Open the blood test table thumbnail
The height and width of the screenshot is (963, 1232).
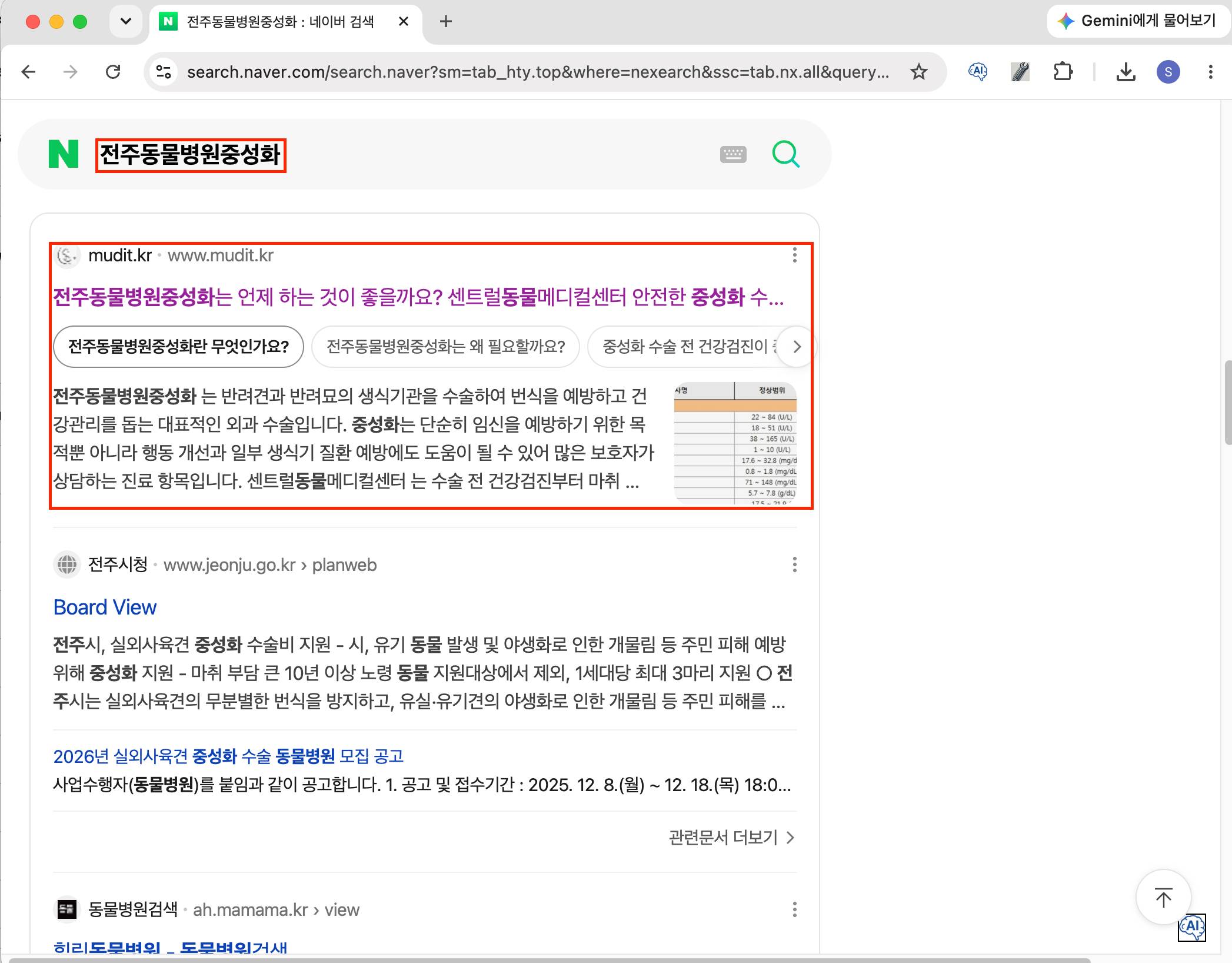(735, 443)
